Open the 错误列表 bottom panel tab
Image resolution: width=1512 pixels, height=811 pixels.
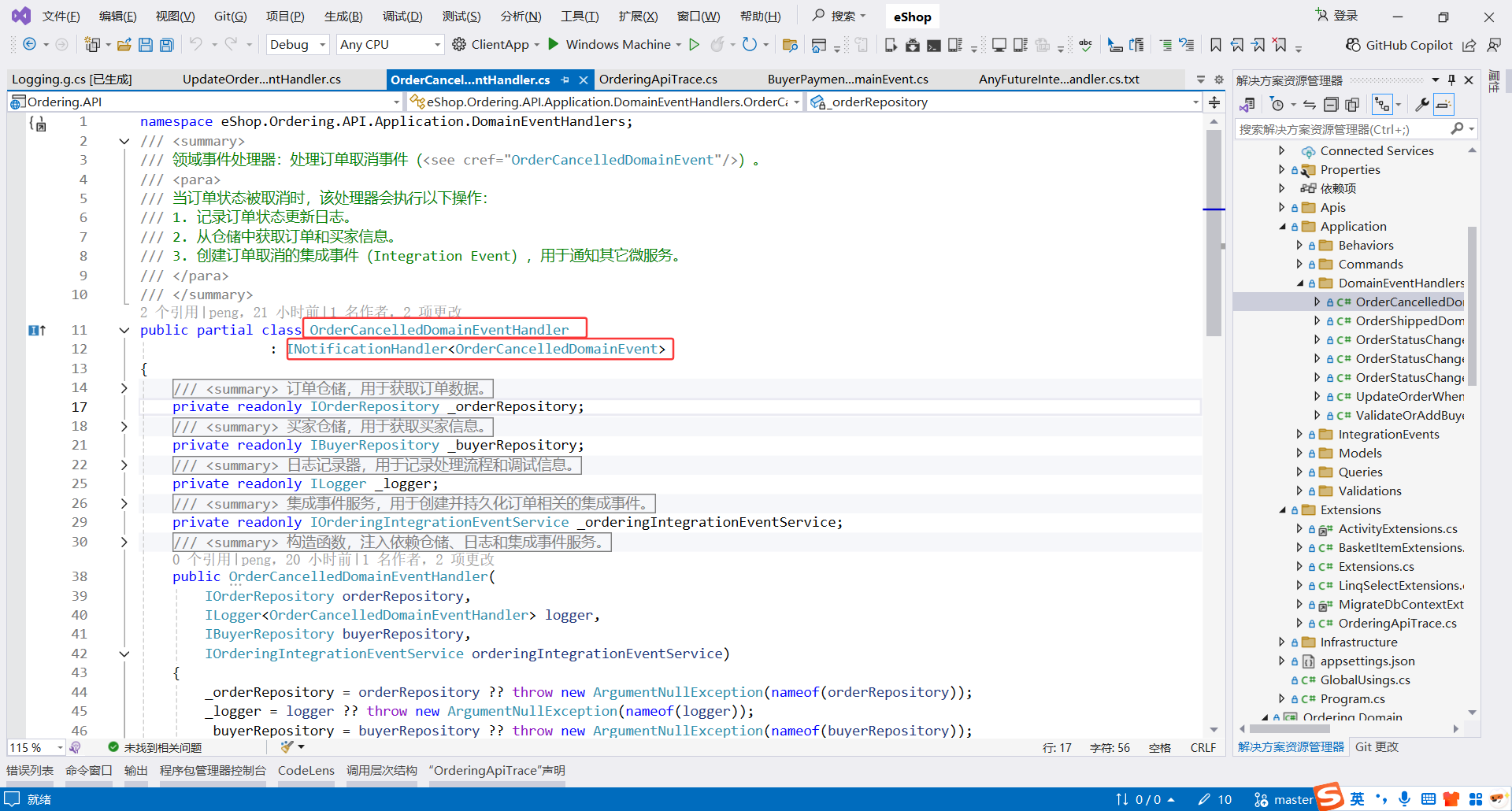tap(30, 771)
